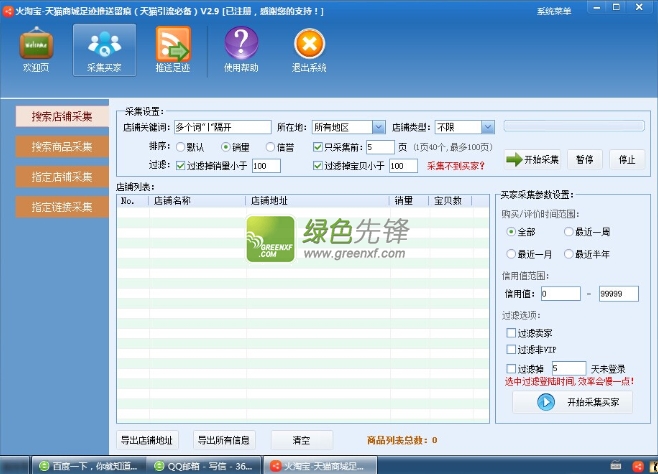Switch to 指定链接采集 tab
This screenshot has width=658, height=474.
coord(62,207)
